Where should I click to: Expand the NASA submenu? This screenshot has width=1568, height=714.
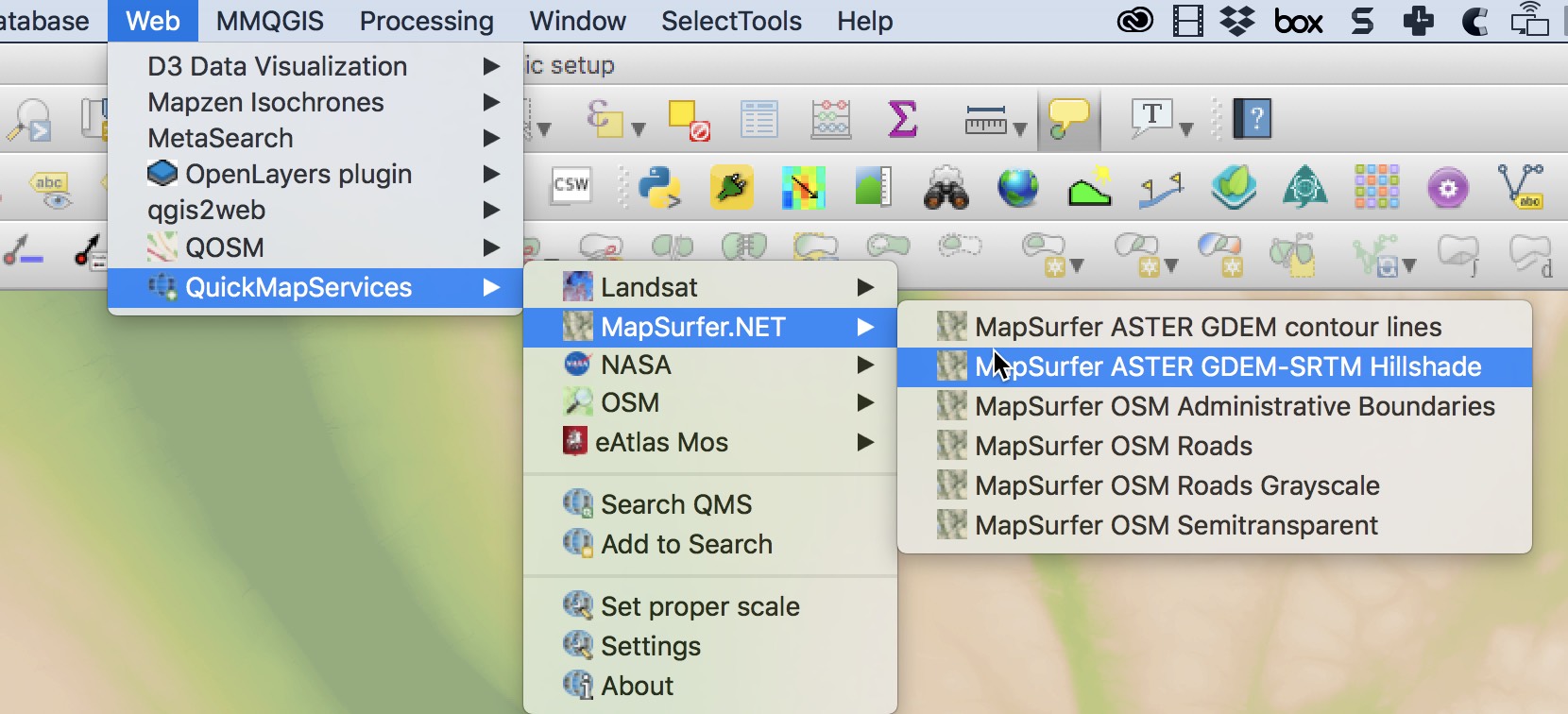click(710, 365)
